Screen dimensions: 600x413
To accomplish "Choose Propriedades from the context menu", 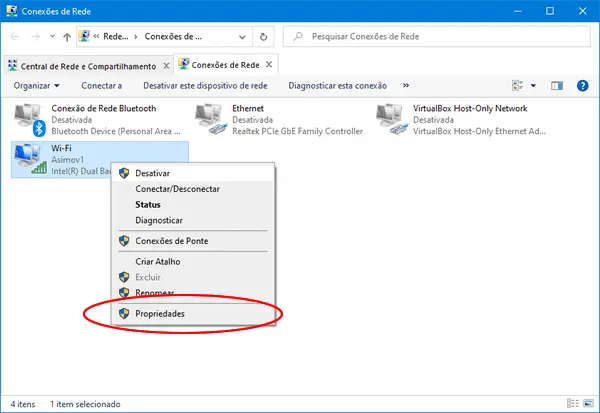I will coord(160,314).
